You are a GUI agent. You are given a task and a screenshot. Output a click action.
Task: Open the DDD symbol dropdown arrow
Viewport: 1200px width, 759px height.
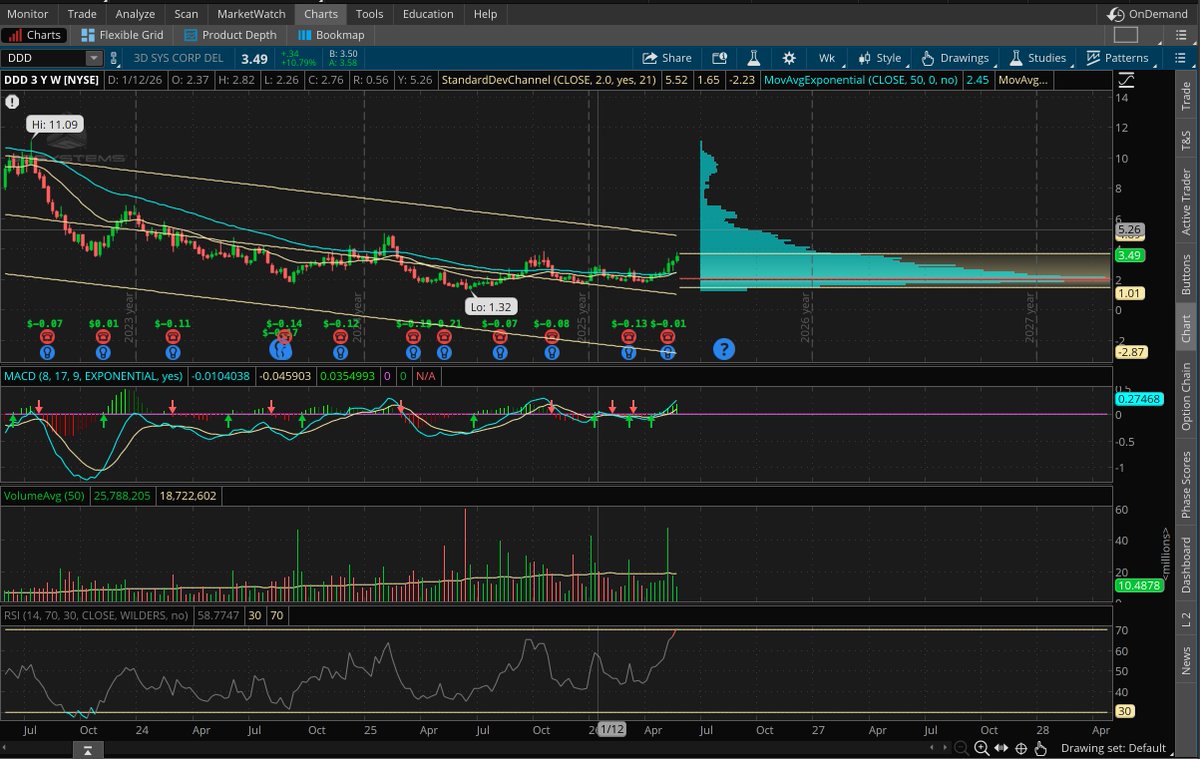click(x=93, y=58)
